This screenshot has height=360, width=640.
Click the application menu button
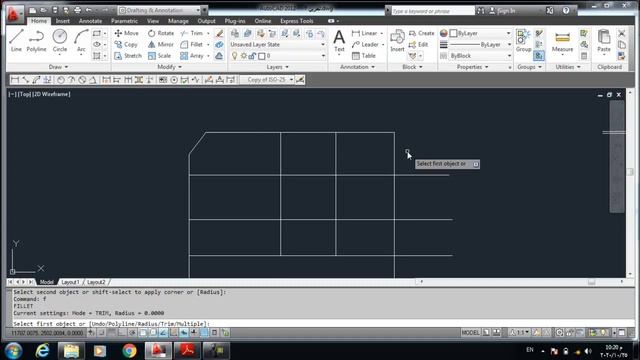tap(14, 14)
